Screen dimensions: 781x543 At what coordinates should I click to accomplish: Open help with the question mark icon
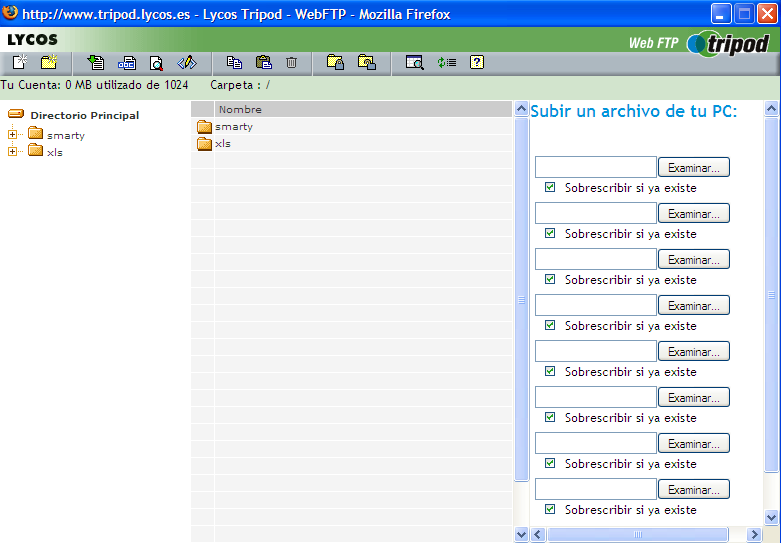[477, 62]
